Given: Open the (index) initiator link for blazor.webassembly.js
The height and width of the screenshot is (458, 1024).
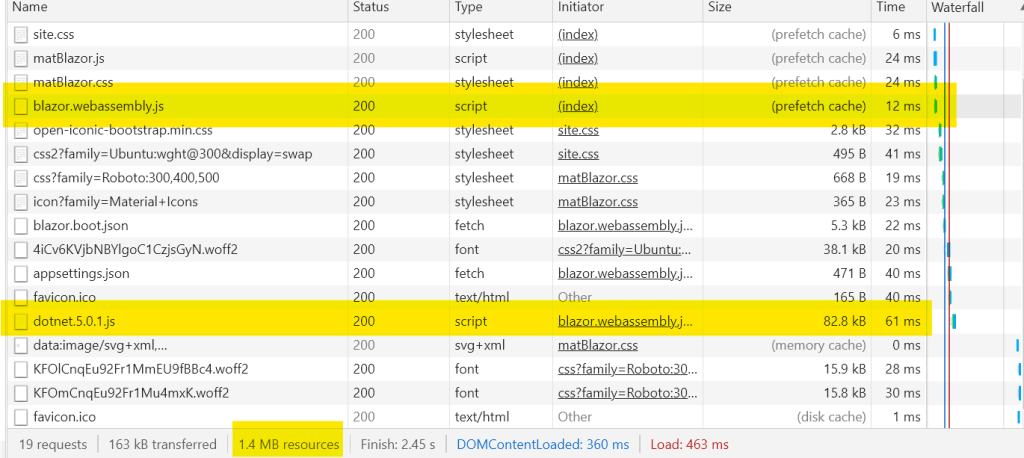Looking at the screenshot, I should [577, 106].
